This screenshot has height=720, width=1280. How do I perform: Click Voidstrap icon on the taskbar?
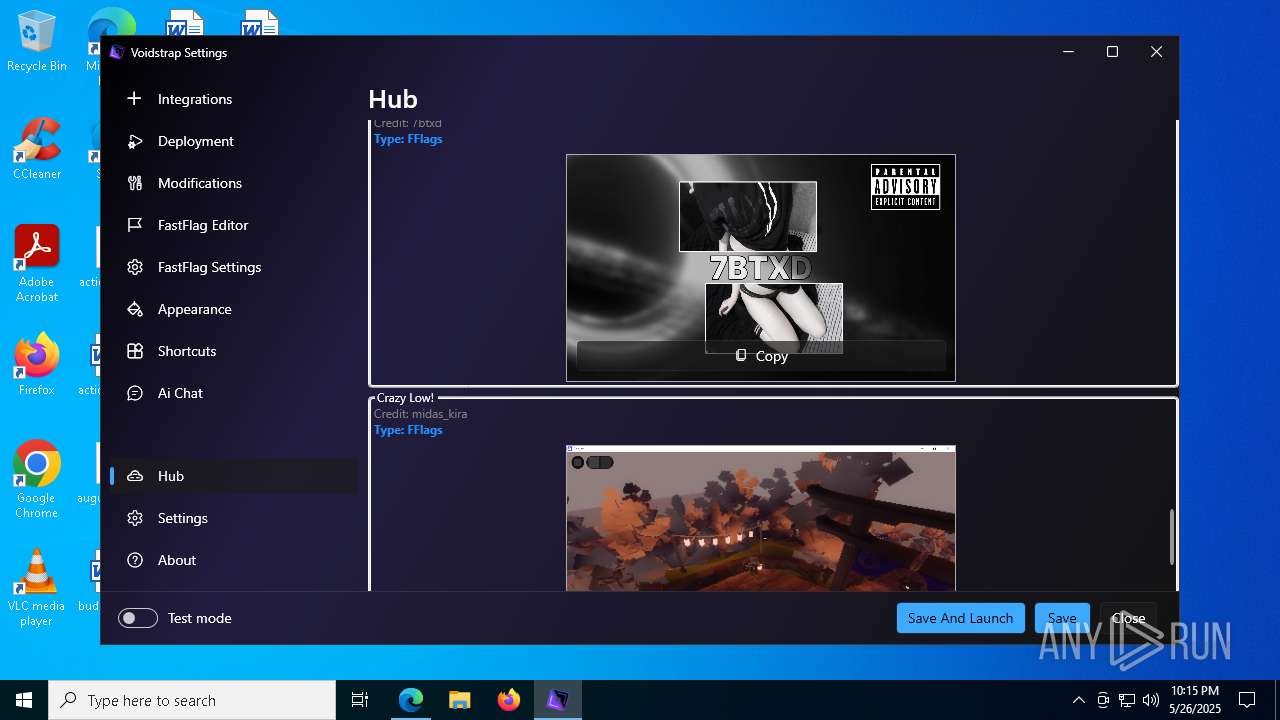click(x=557, y=700)
